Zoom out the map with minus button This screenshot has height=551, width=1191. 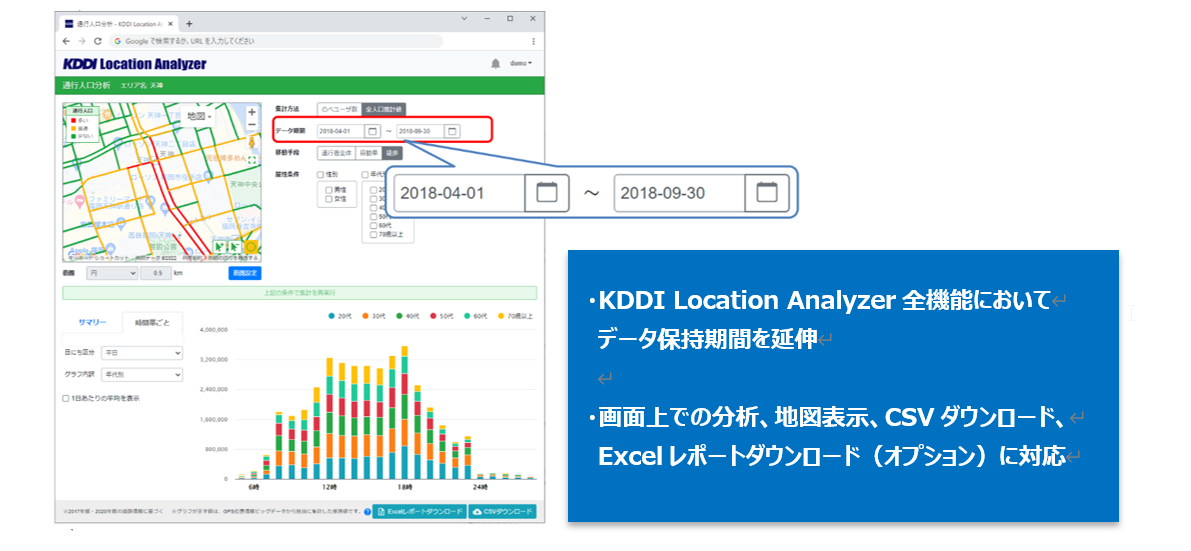(252, 124)
